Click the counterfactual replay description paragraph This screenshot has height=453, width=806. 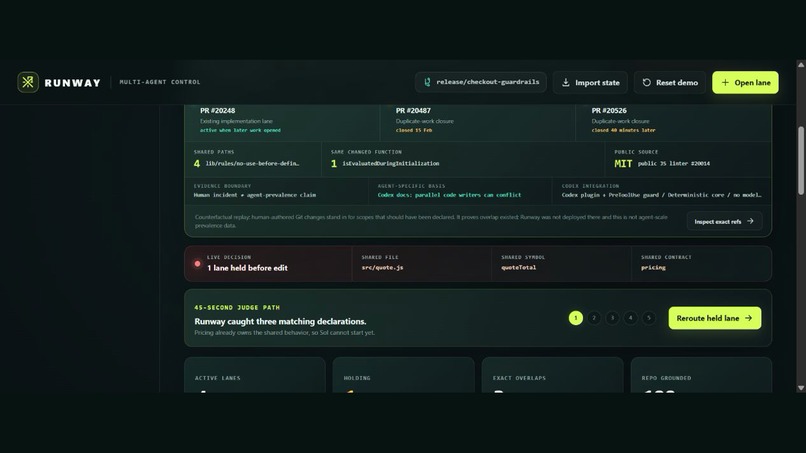431,221
